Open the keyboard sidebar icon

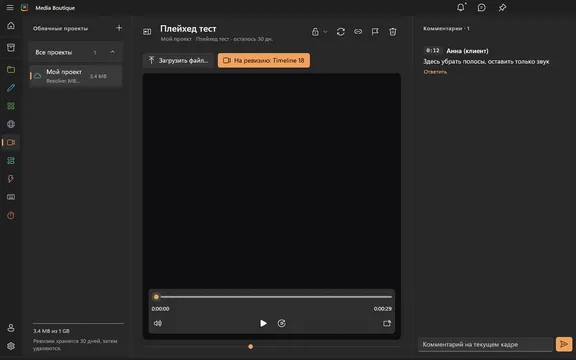11,197
